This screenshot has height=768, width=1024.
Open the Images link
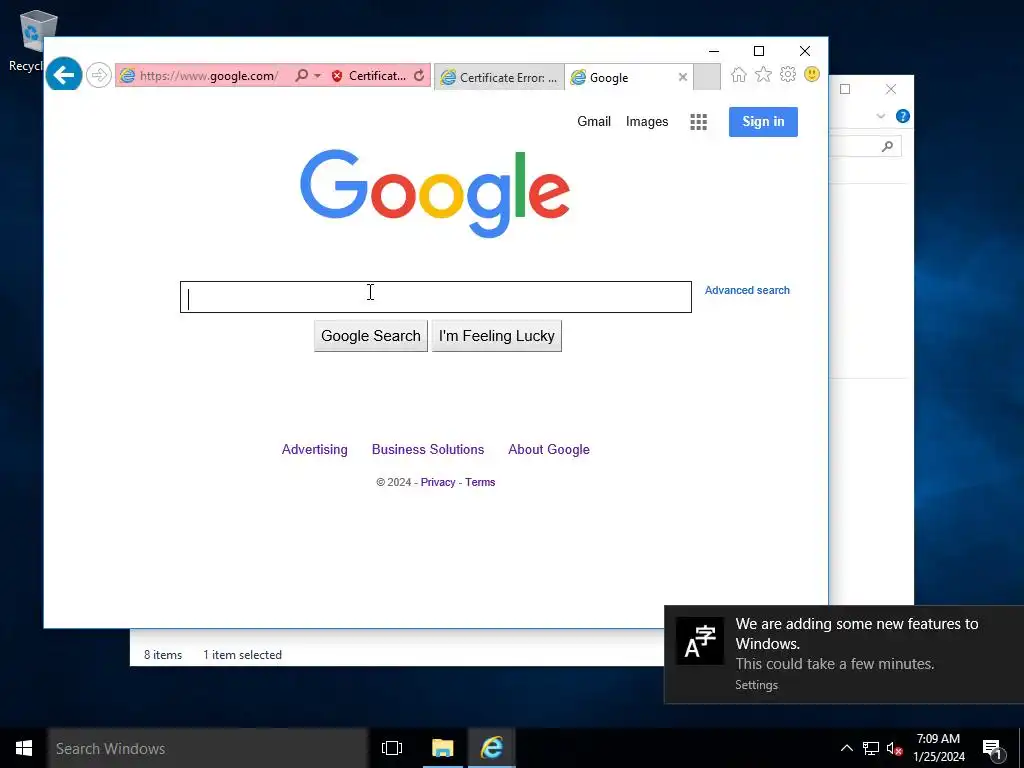tap(647, 121)
